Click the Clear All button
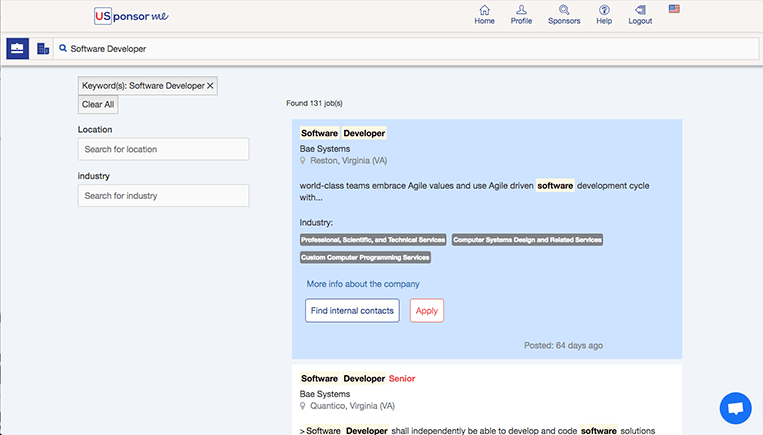This screenshot has width=763, height=435. pyautogui.click(x=98, y=105)
